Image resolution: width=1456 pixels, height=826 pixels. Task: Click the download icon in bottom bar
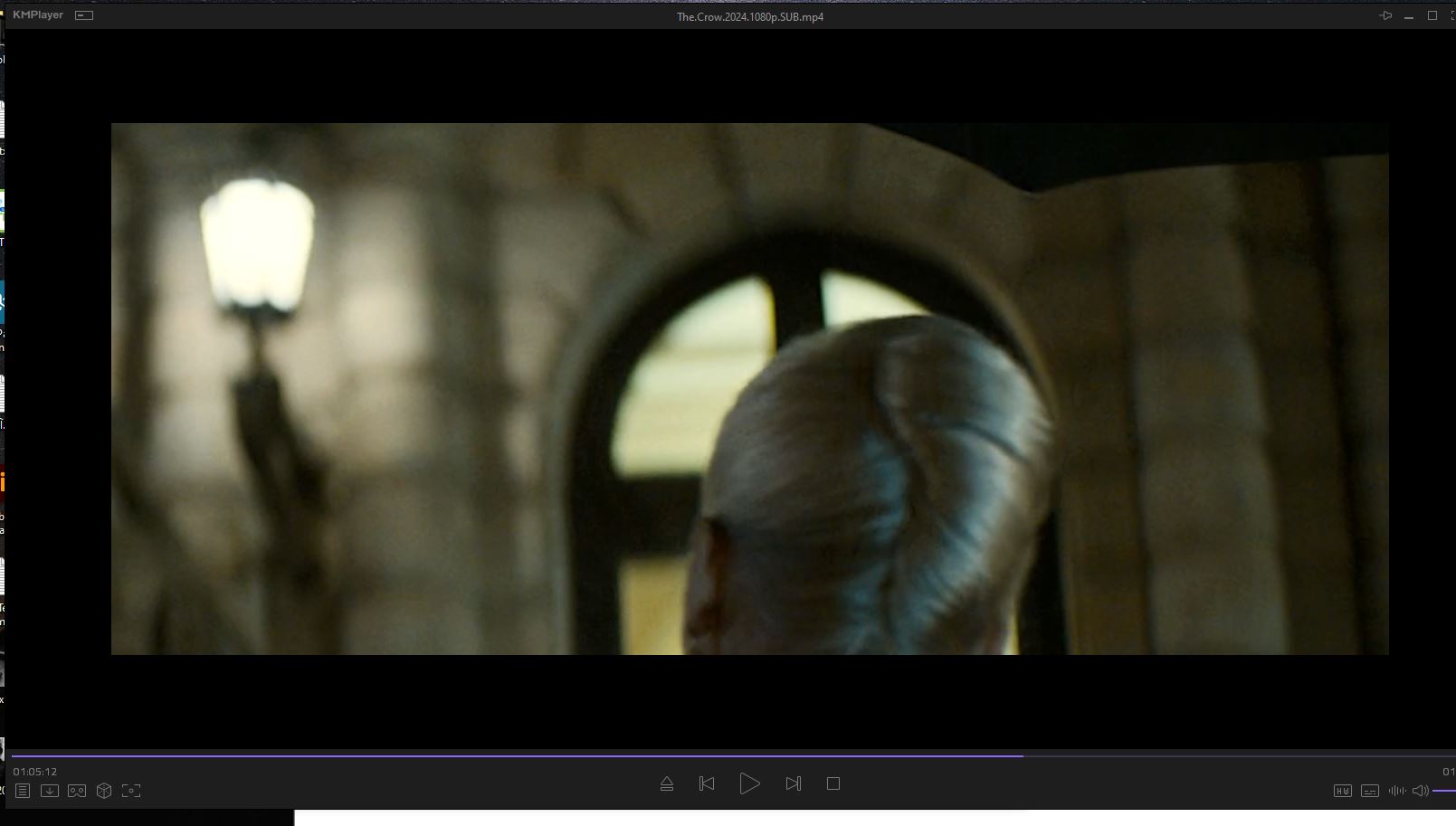click(x=50, y=791)
